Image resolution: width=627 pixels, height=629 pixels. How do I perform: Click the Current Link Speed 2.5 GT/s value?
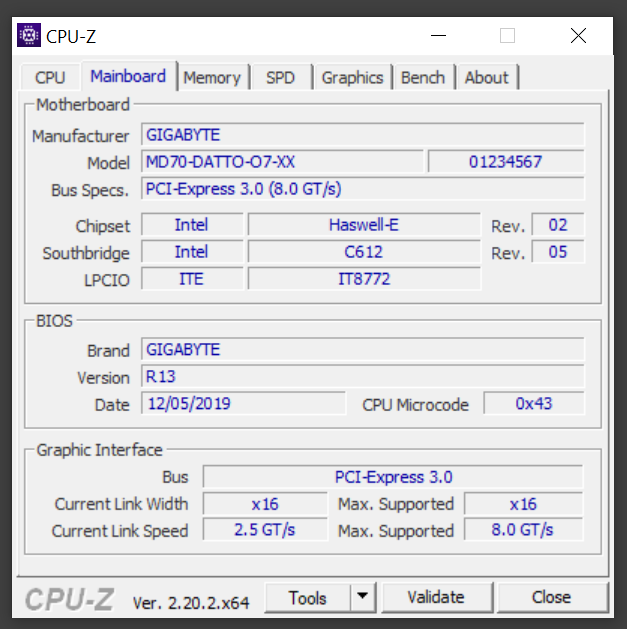click(265, 530)
